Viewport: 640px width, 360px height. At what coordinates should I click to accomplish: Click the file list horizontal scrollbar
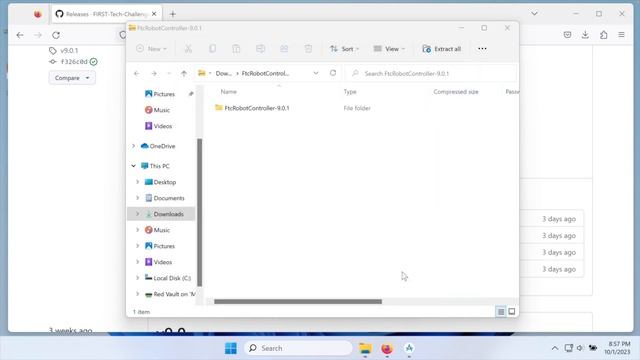tap(298, 302)
